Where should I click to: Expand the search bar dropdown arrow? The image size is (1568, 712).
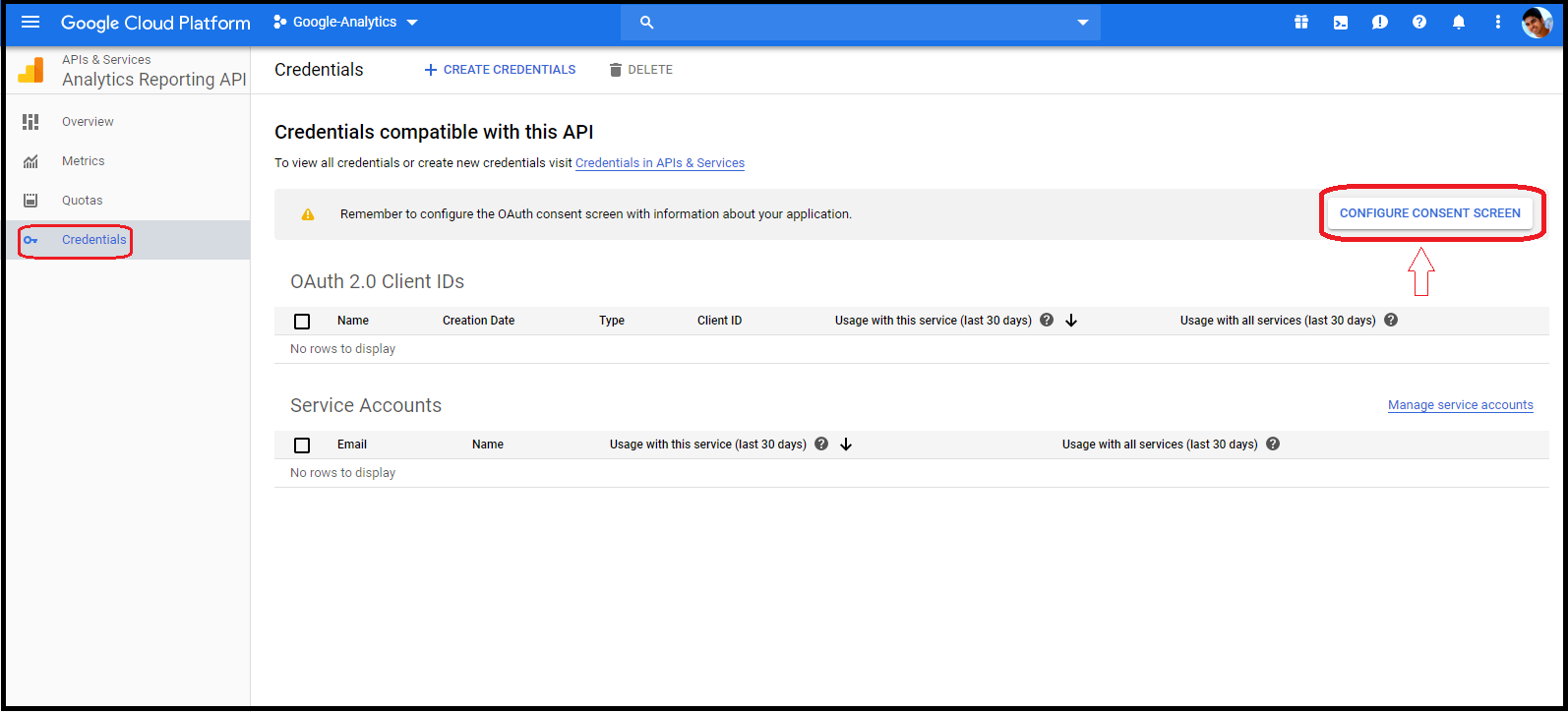[1083, 23]
